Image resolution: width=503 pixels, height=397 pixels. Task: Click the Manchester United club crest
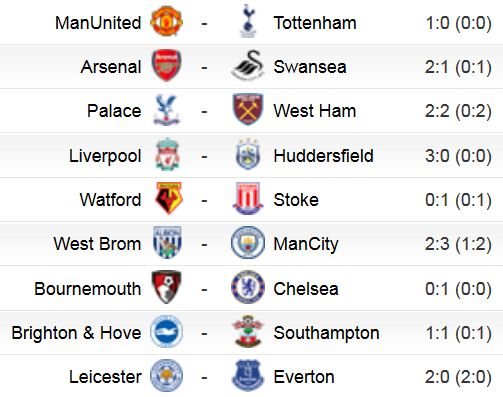click(166, 21)
